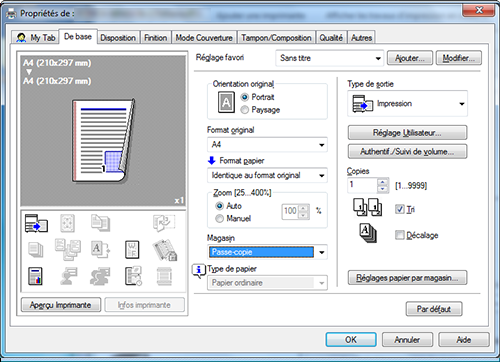Viewport: 500px width, 362px height.
Task: Click the printer icon in Type de sortie
Action: [363, 104]
